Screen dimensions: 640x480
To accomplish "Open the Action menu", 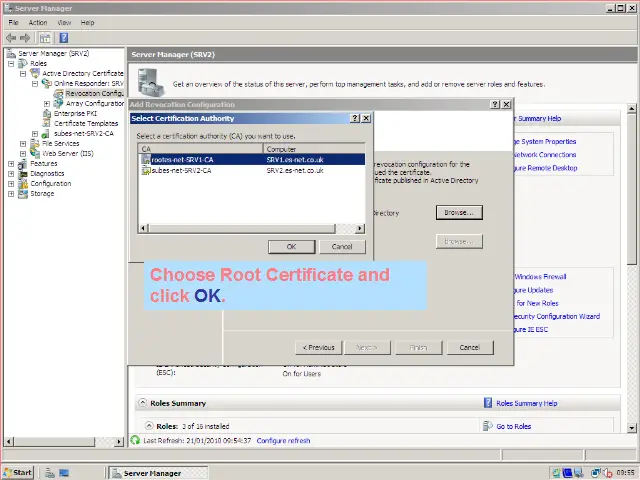I will (38, 22).
